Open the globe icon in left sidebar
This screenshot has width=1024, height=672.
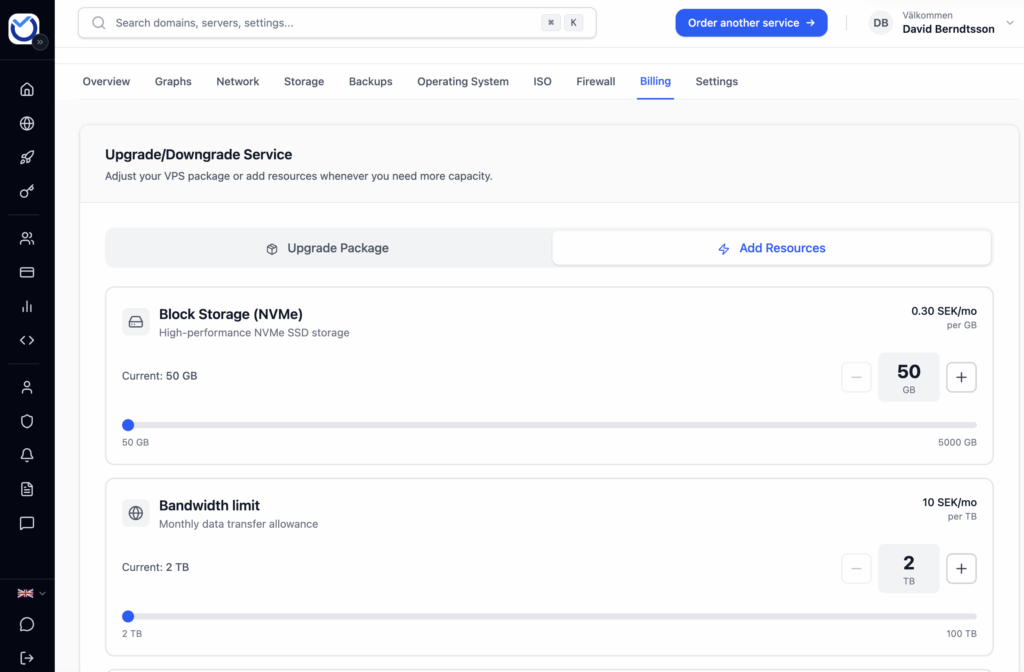coord(27,124)
